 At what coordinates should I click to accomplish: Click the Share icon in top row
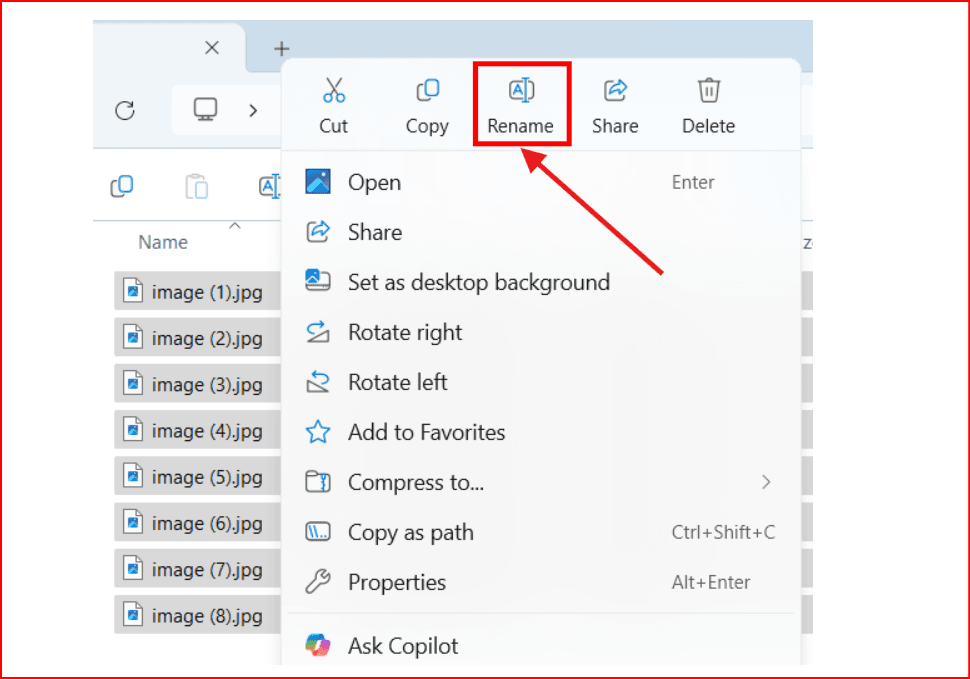click(615, 92)
